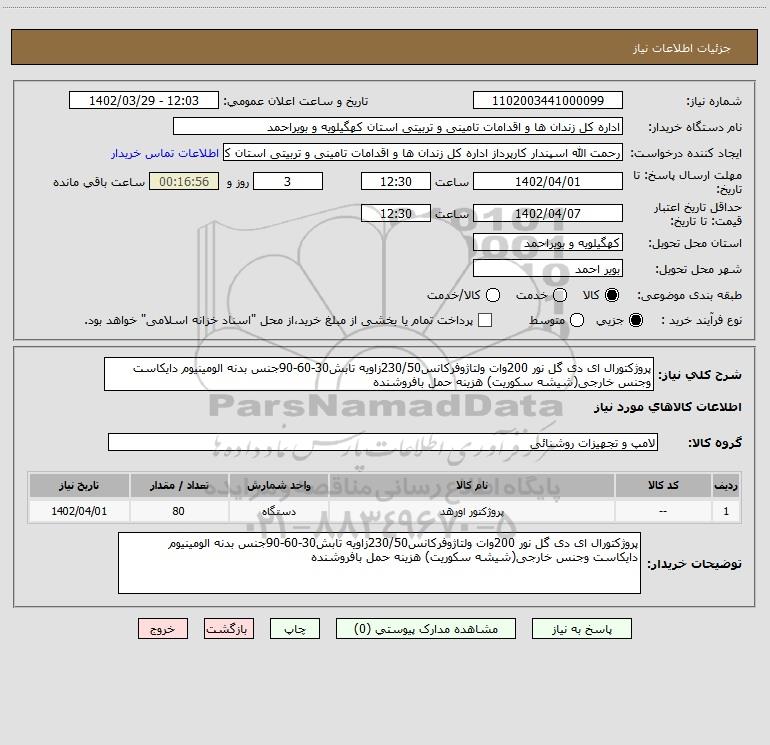
Task: Select the جزیی purchase type radio
Action: click(x=635, y=320)
